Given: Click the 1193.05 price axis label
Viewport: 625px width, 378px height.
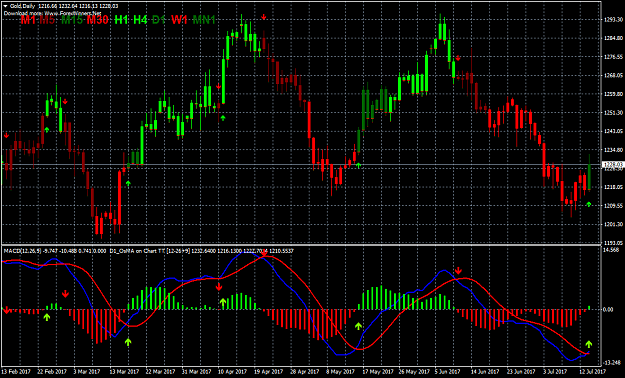Looking at the screenshot, I should tap(614, 242).
